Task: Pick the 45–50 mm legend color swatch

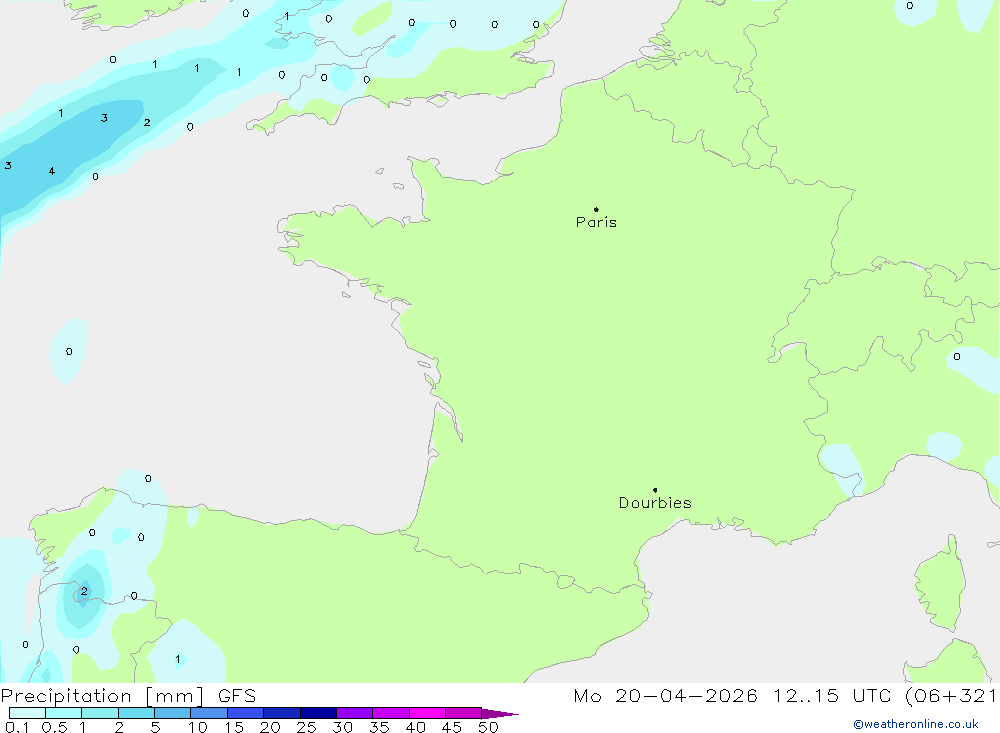Action: [x=463, y=713]
